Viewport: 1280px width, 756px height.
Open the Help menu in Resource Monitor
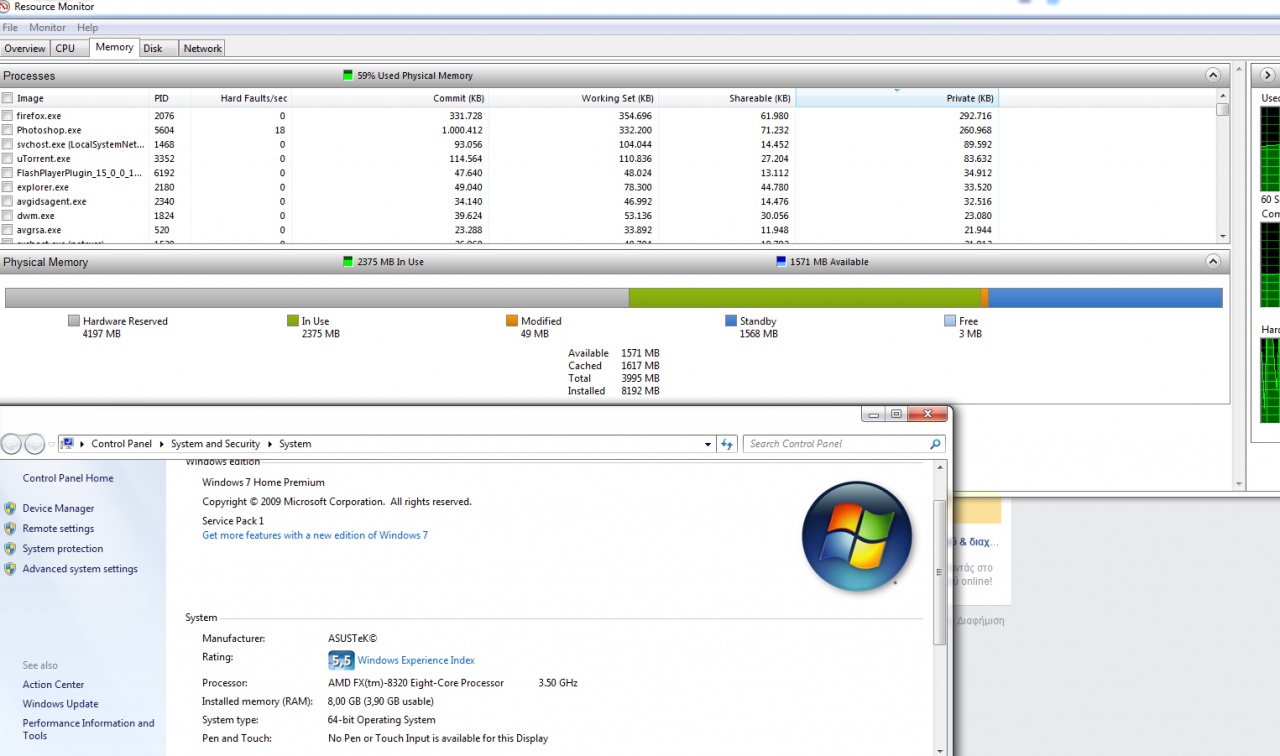pos(87,28)
